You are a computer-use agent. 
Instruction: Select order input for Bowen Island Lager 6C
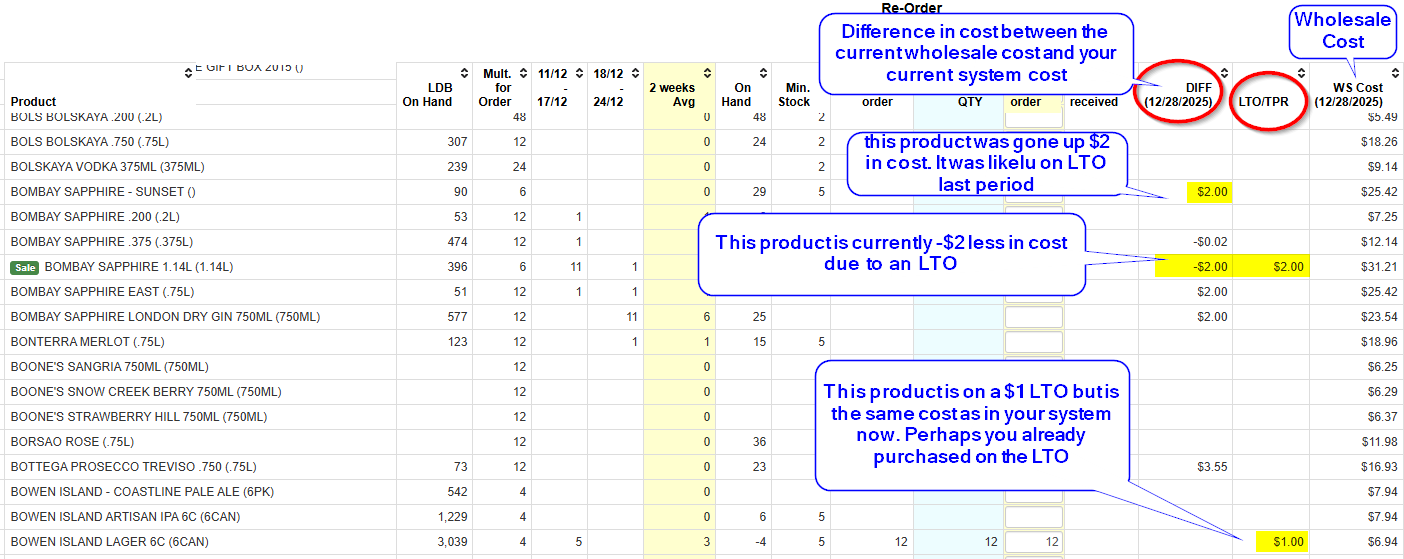tap(1033, 541)
